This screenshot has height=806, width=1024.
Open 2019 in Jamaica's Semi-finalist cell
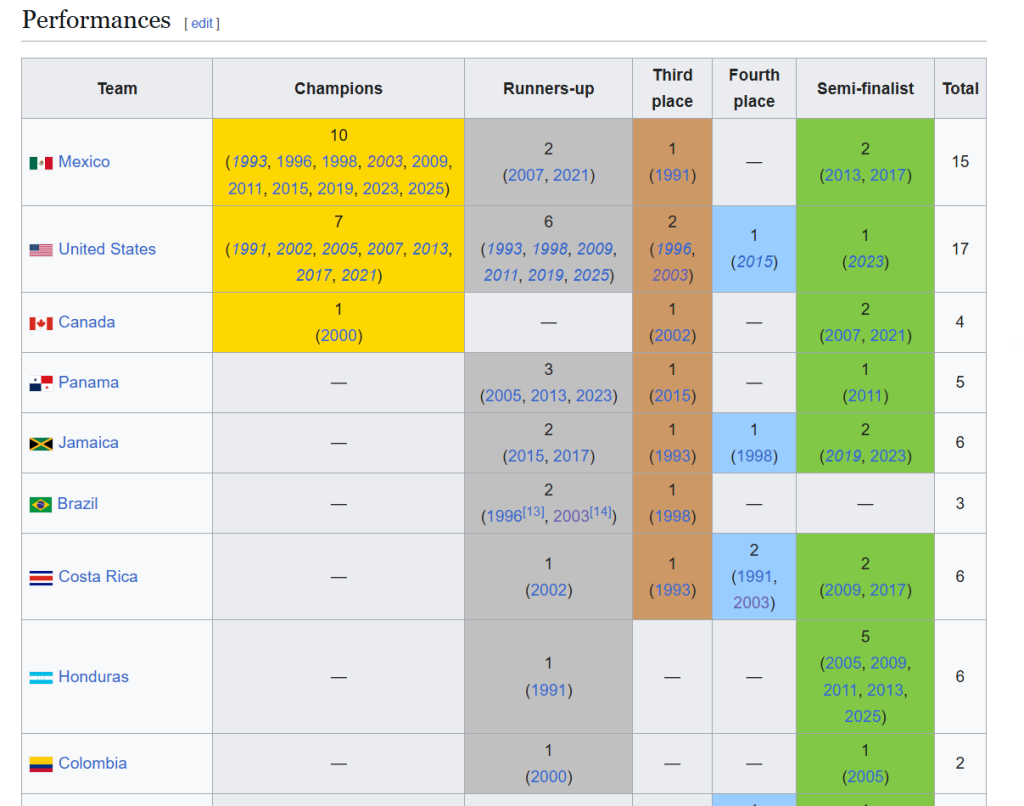click(x=844, y=456)
